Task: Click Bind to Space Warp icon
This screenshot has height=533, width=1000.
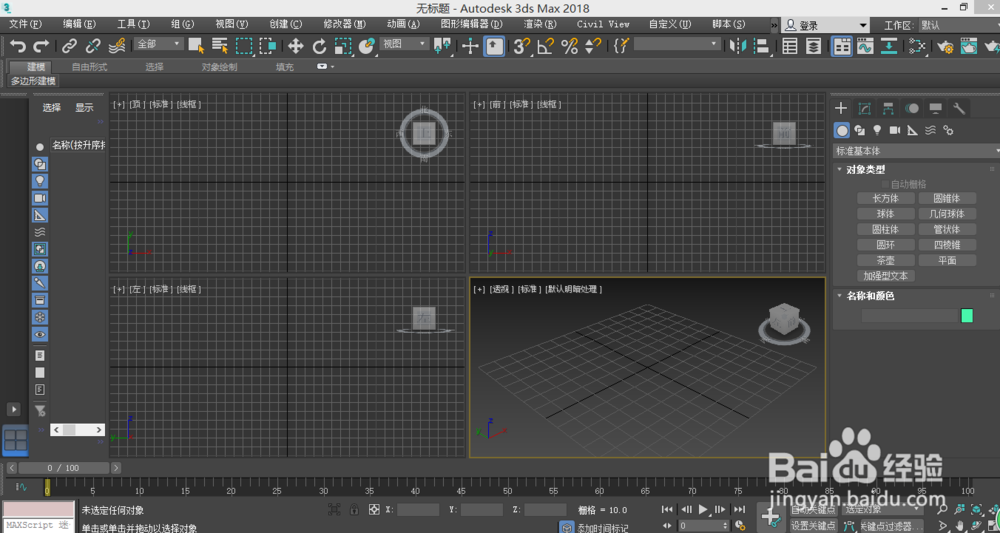Action: point(117,46)
